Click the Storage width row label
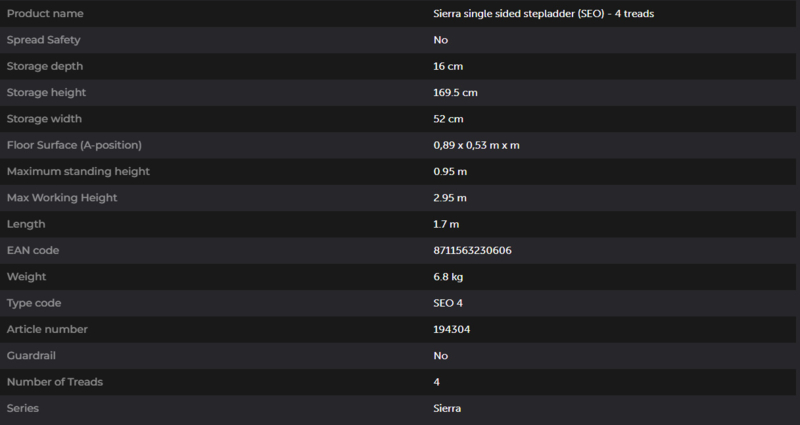 [x=44, y=119]
